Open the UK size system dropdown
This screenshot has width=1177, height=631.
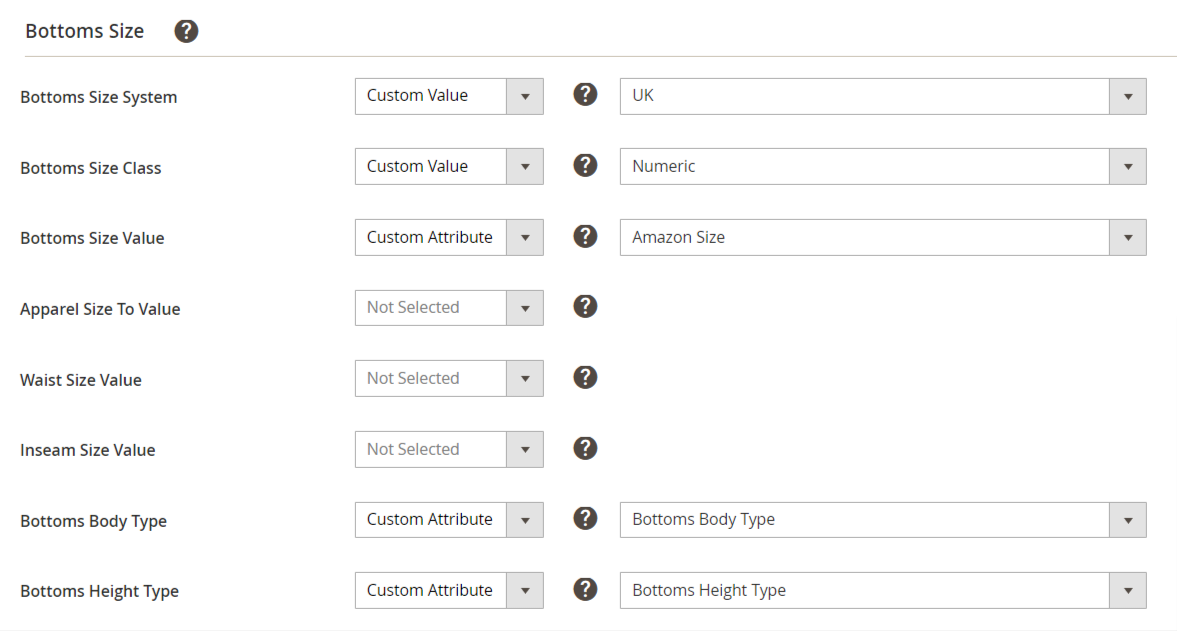pos(882,96)
